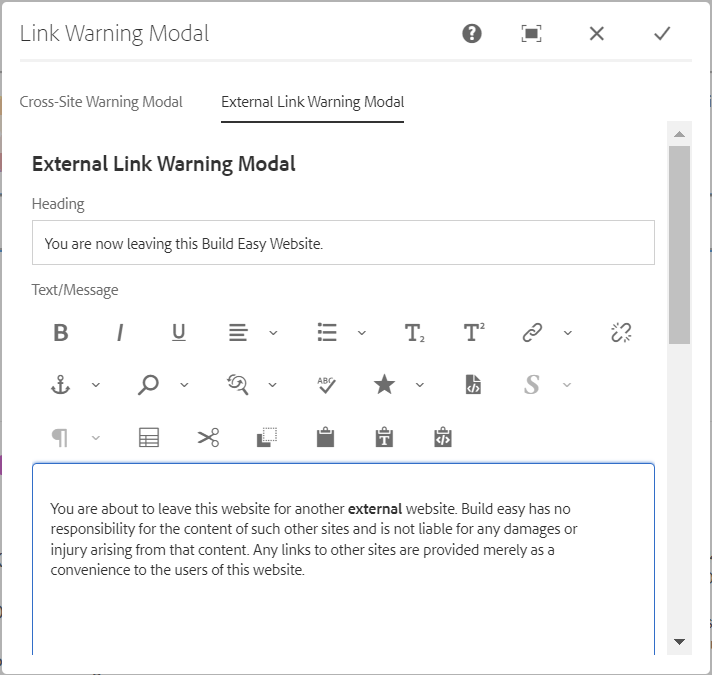Screen dimensions: 712x675
Task: Toggle bold formatting in the text editor
Action: tap(61, 333)
